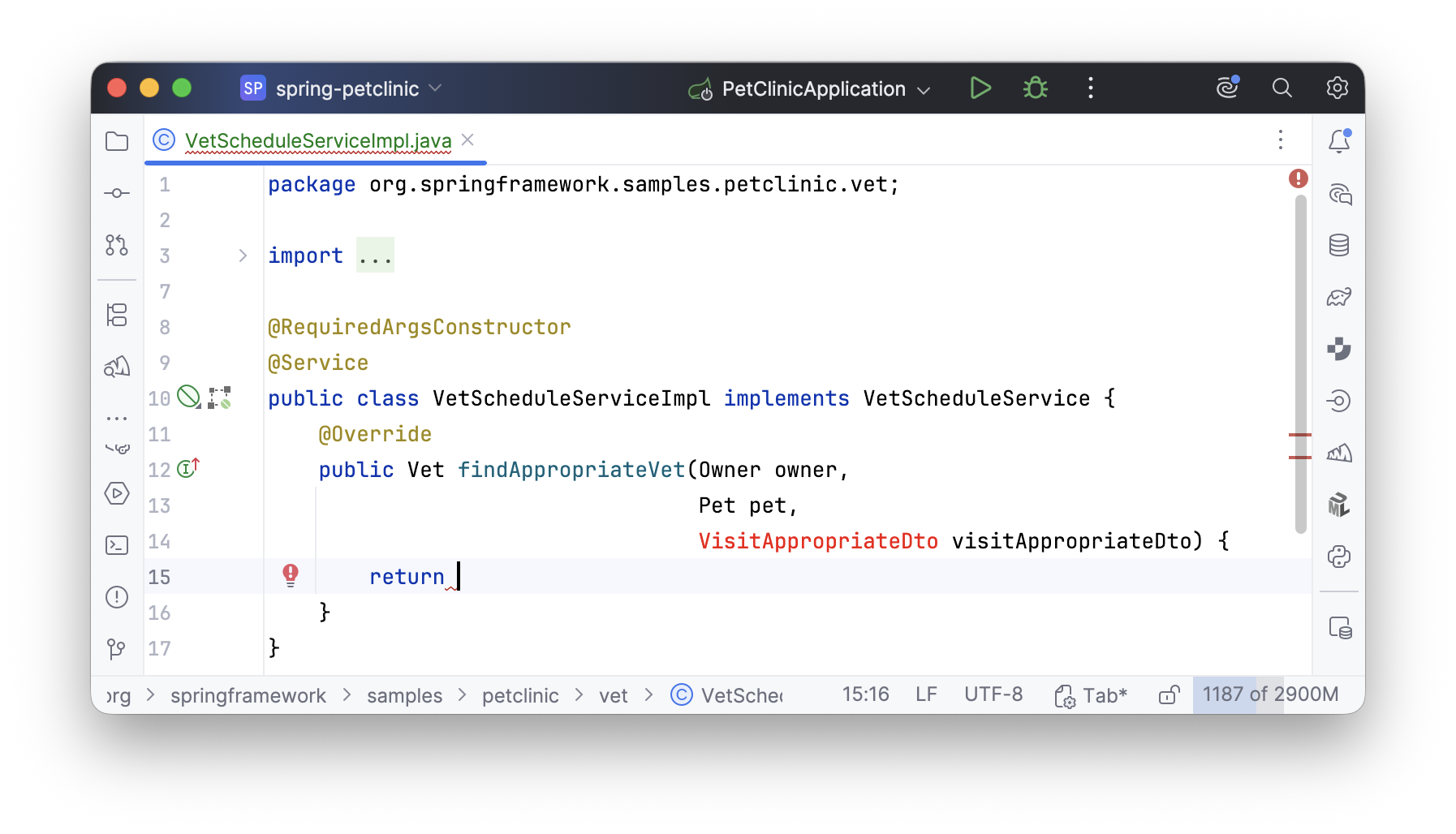Click the lower red error stripe marker
The width and height of the screenshot is (1456, 834).
[1300, 458]
